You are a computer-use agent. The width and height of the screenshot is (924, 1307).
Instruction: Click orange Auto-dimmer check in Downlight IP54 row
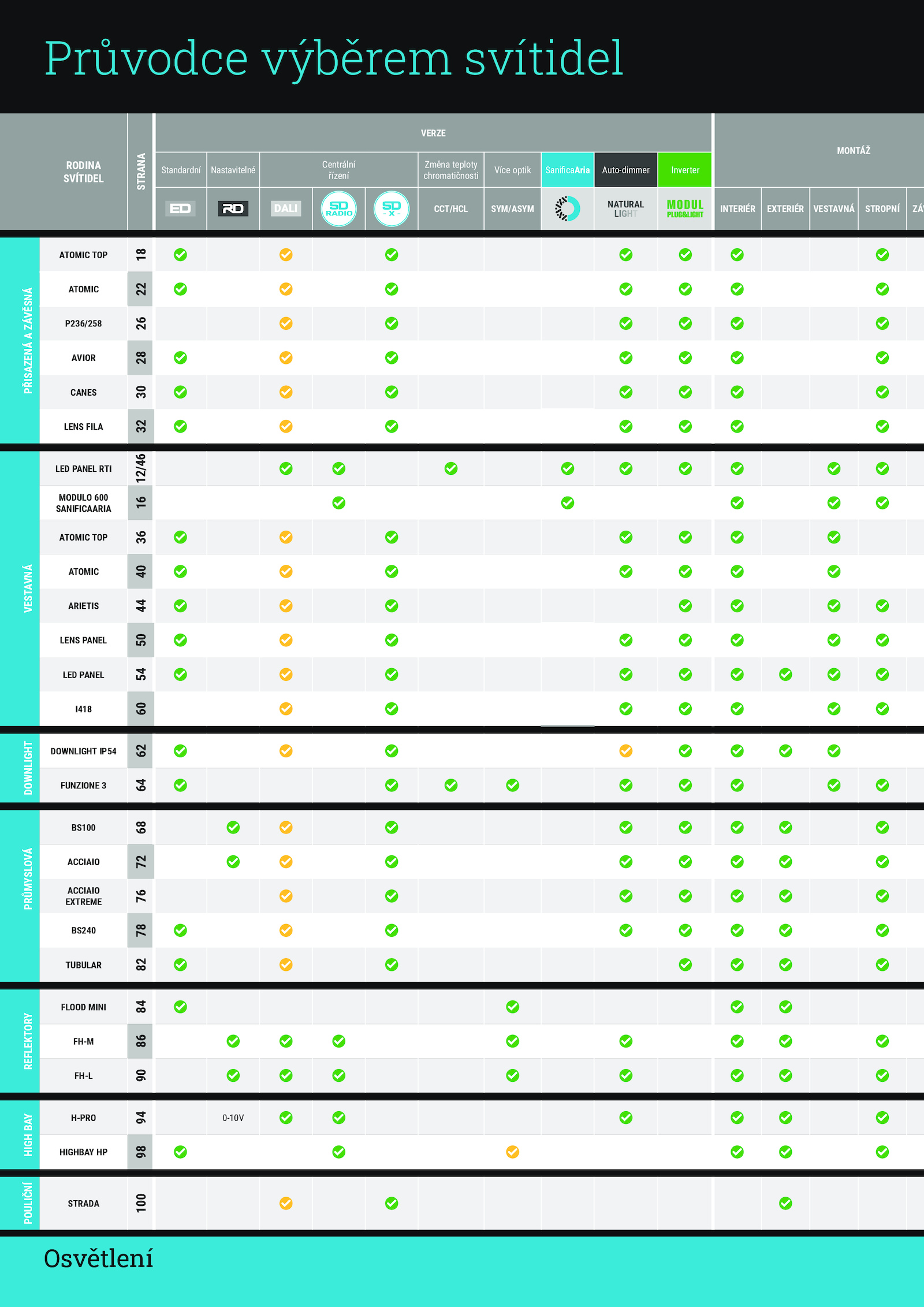(626, 751)
